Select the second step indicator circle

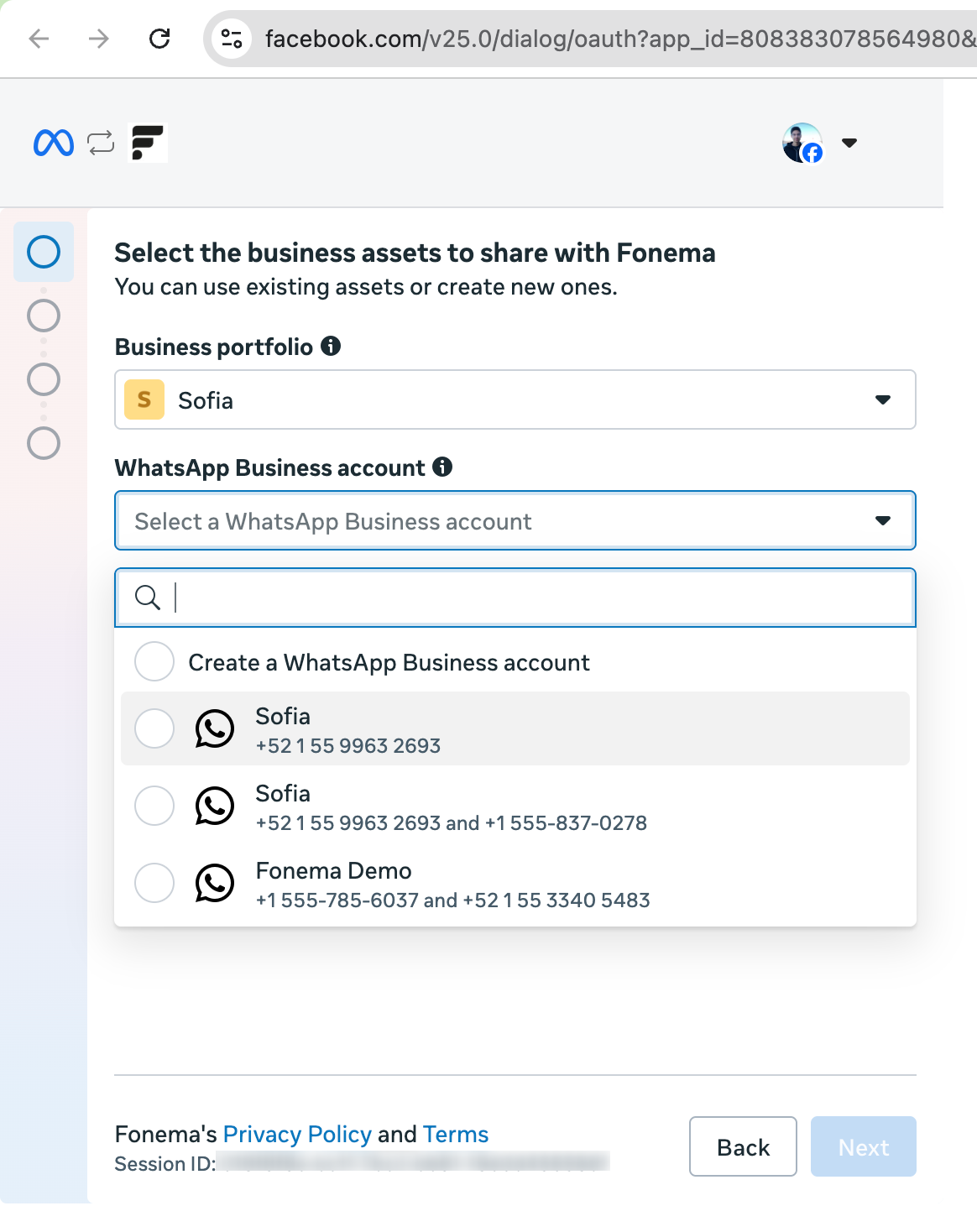coord(44,316)
